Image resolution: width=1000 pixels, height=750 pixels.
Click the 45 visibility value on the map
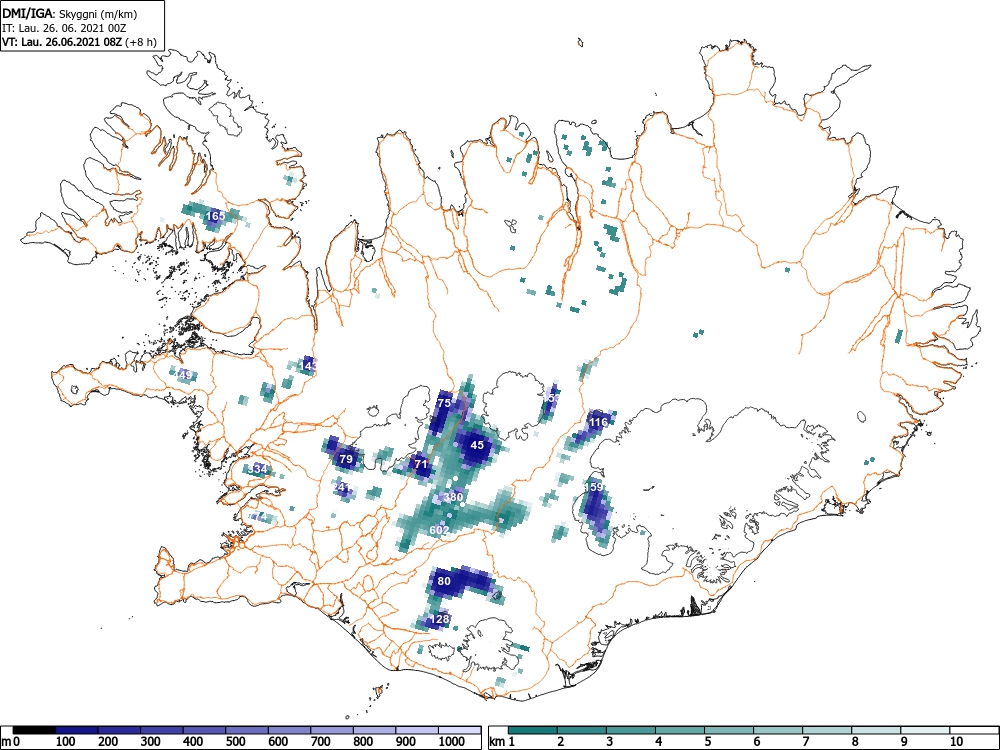click(x=477, y=445)
